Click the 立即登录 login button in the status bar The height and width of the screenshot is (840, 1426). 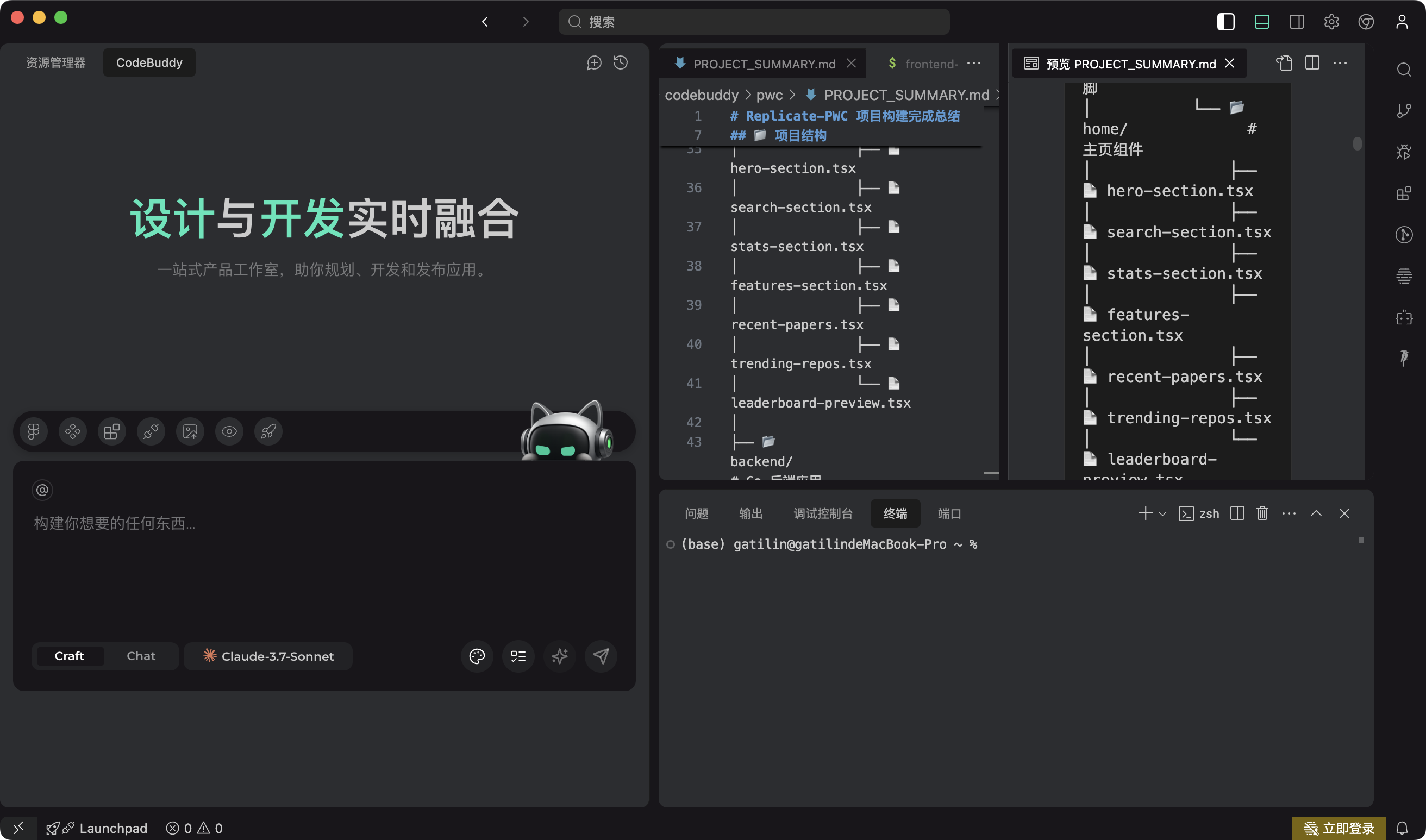pyautogui.click(x=1339, y=828)
